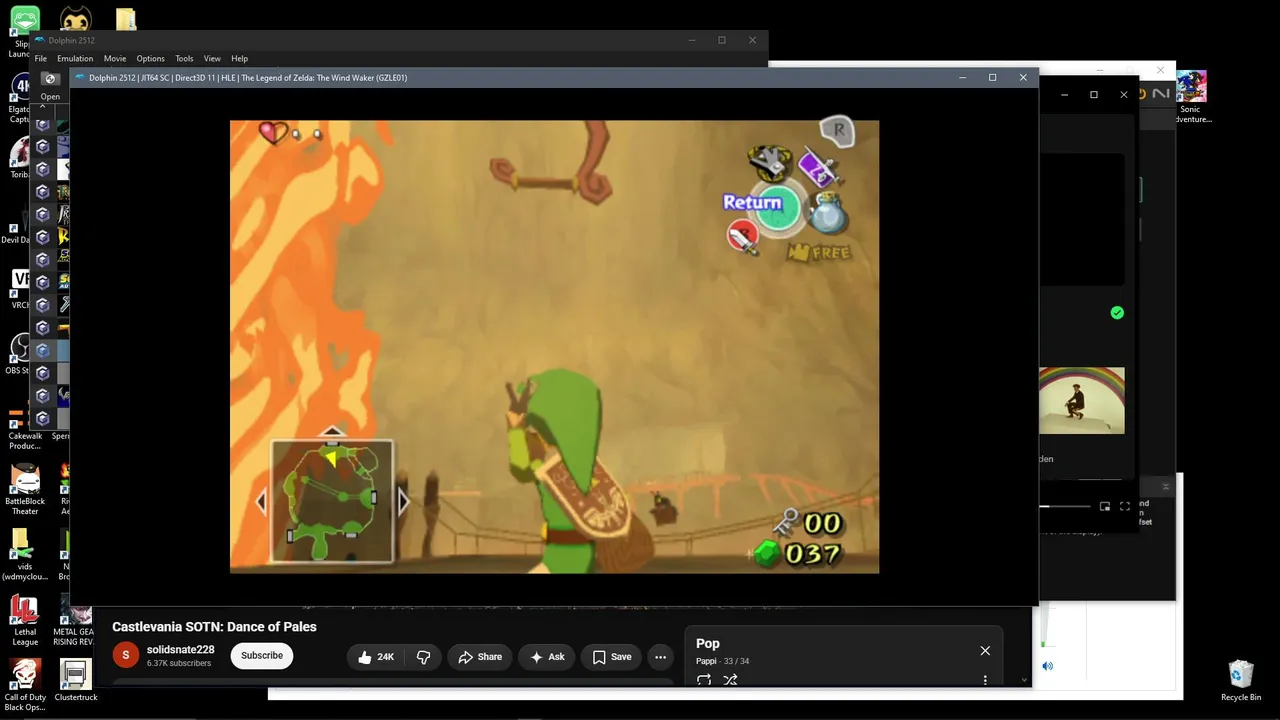Dislike the Castlevania video
Image resolution: width=1280 pixels, height=720 pixels.
click(x=423, y=657)
